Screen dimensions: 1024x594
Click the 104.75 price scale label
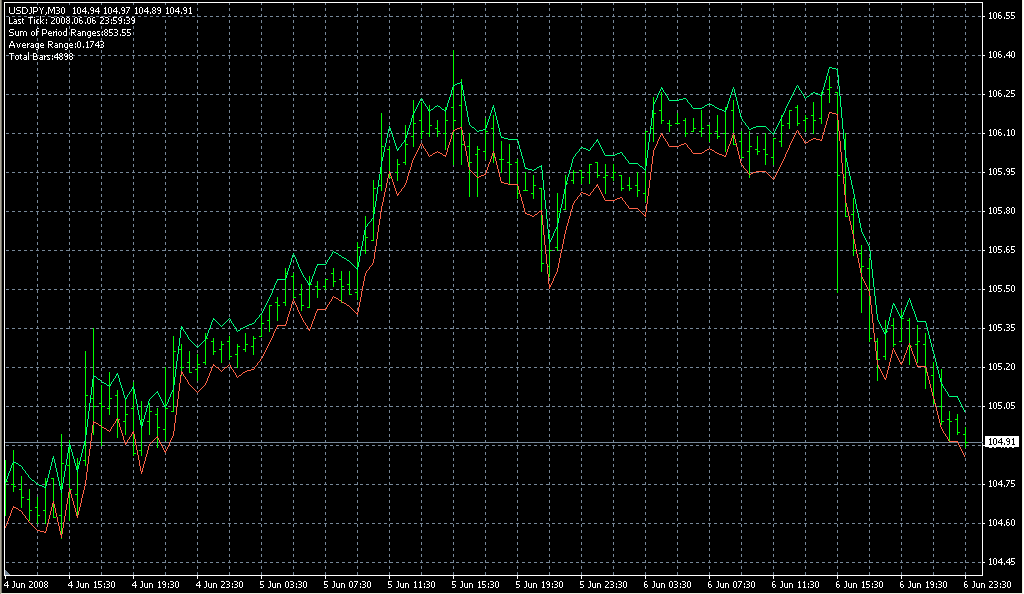click(1002, 484)
